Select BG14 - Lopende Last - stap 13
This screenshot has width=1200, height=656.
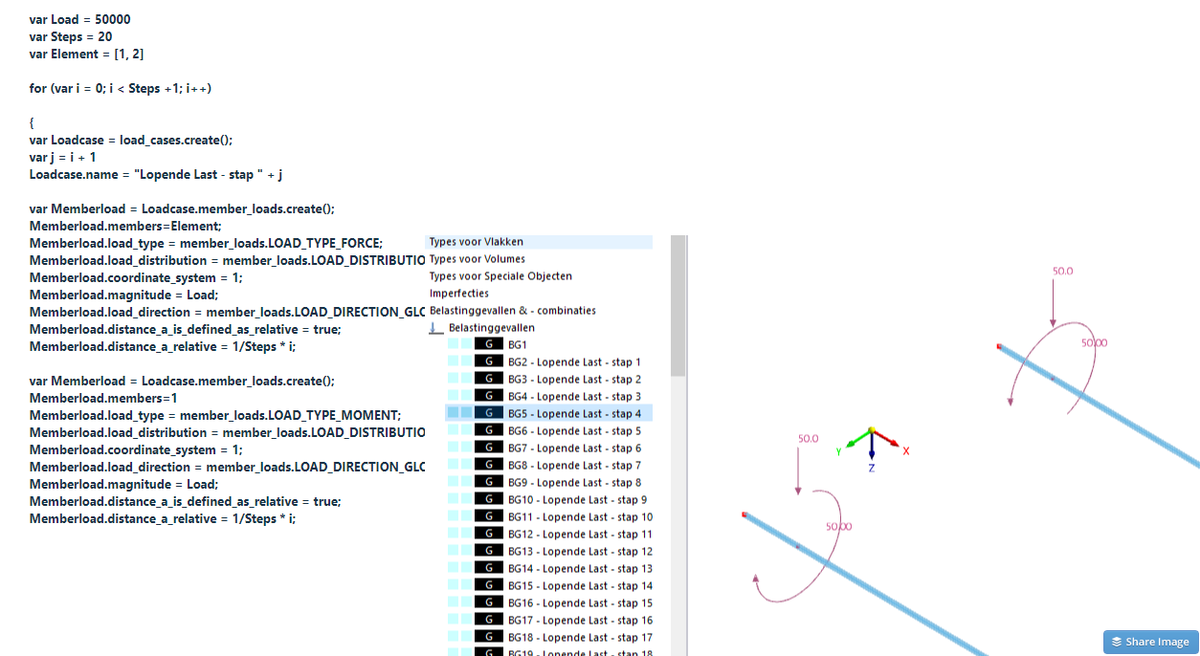tap(581, 568)
